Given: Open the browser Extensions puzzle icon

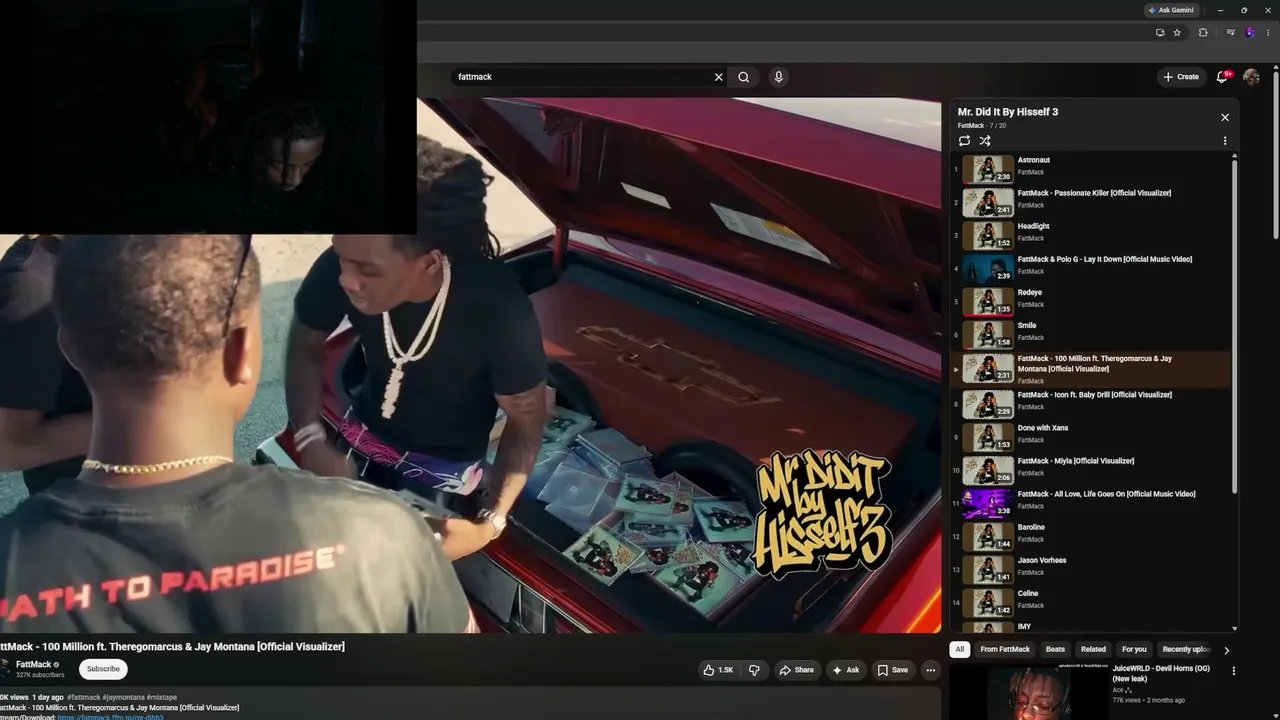Looking at the screenshot, I should point(1203,33).
